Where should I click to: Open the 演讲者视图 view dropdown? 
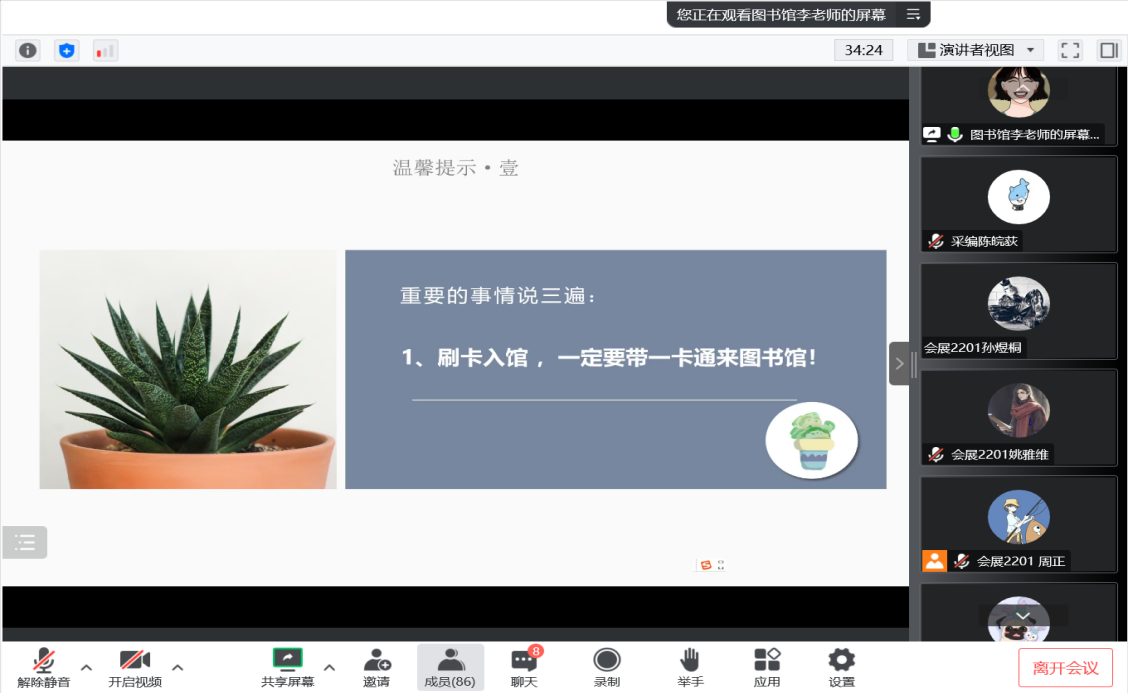(975, 50)
